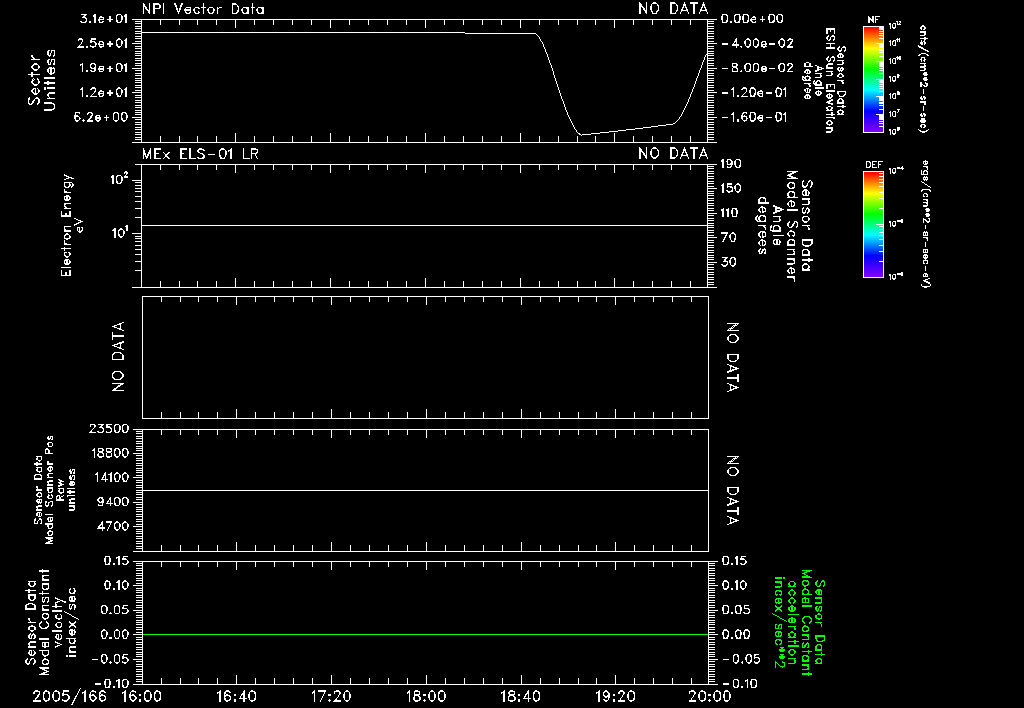Click the green "Model Constant acceleration" axis label
This screenshot has width=1024, height=708.
(799, 622)
